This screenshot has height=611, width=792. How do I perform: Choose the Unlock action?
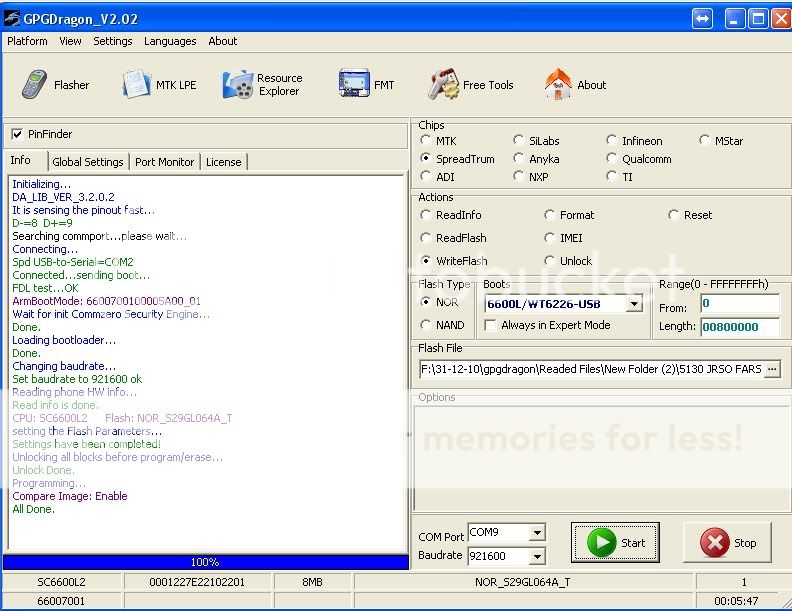tap(549, 261)
